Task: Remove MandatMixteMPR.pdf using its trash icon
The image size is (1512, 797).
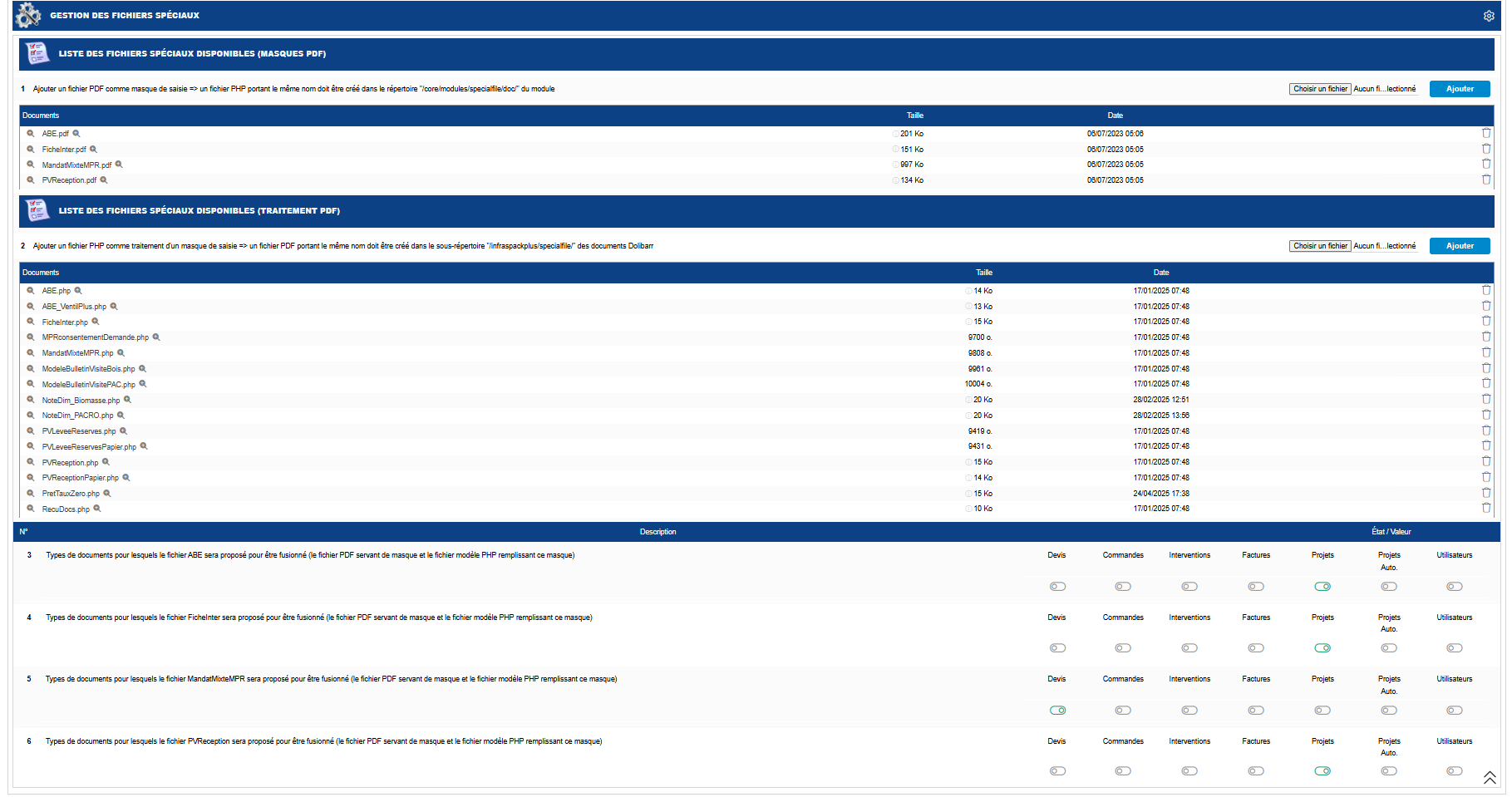Action: pyautogui.click(x=1486, y=164)
